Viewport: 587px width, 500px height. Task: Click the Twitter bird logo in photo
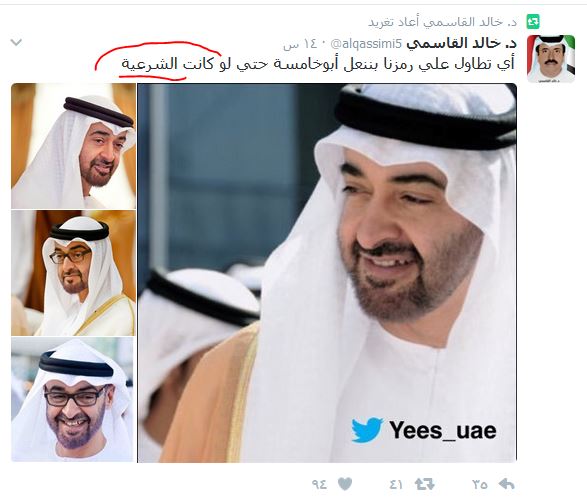[x=367, y=430]
